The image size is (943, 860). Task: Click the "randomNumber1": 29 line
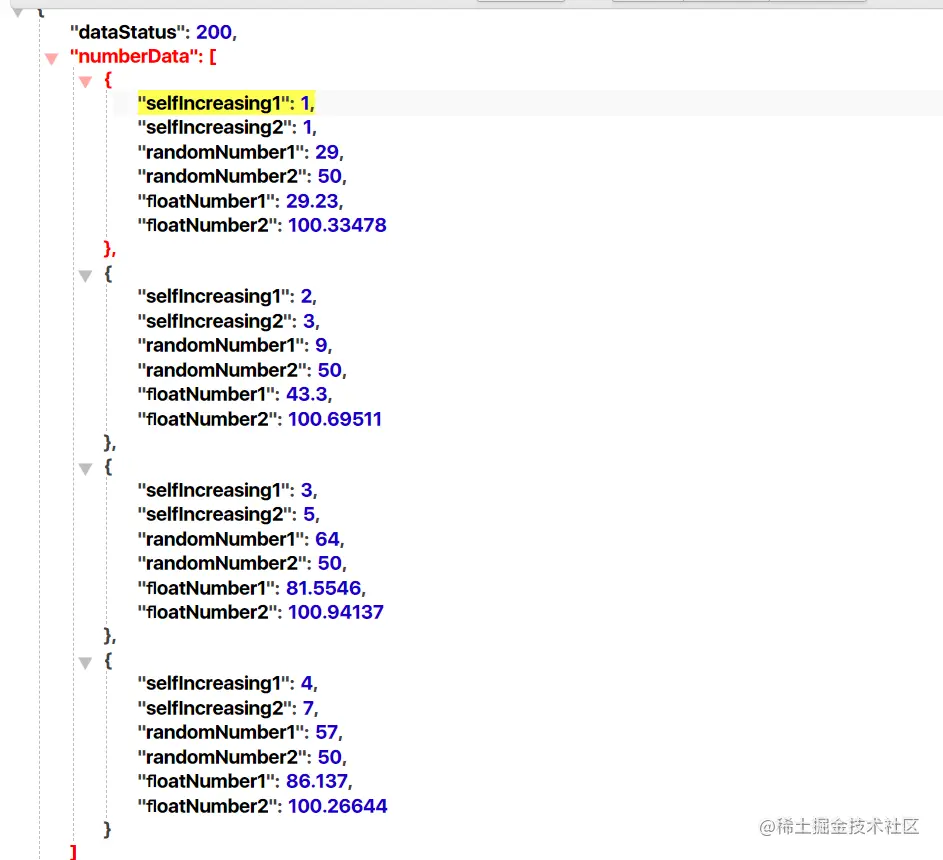(241, 152)
